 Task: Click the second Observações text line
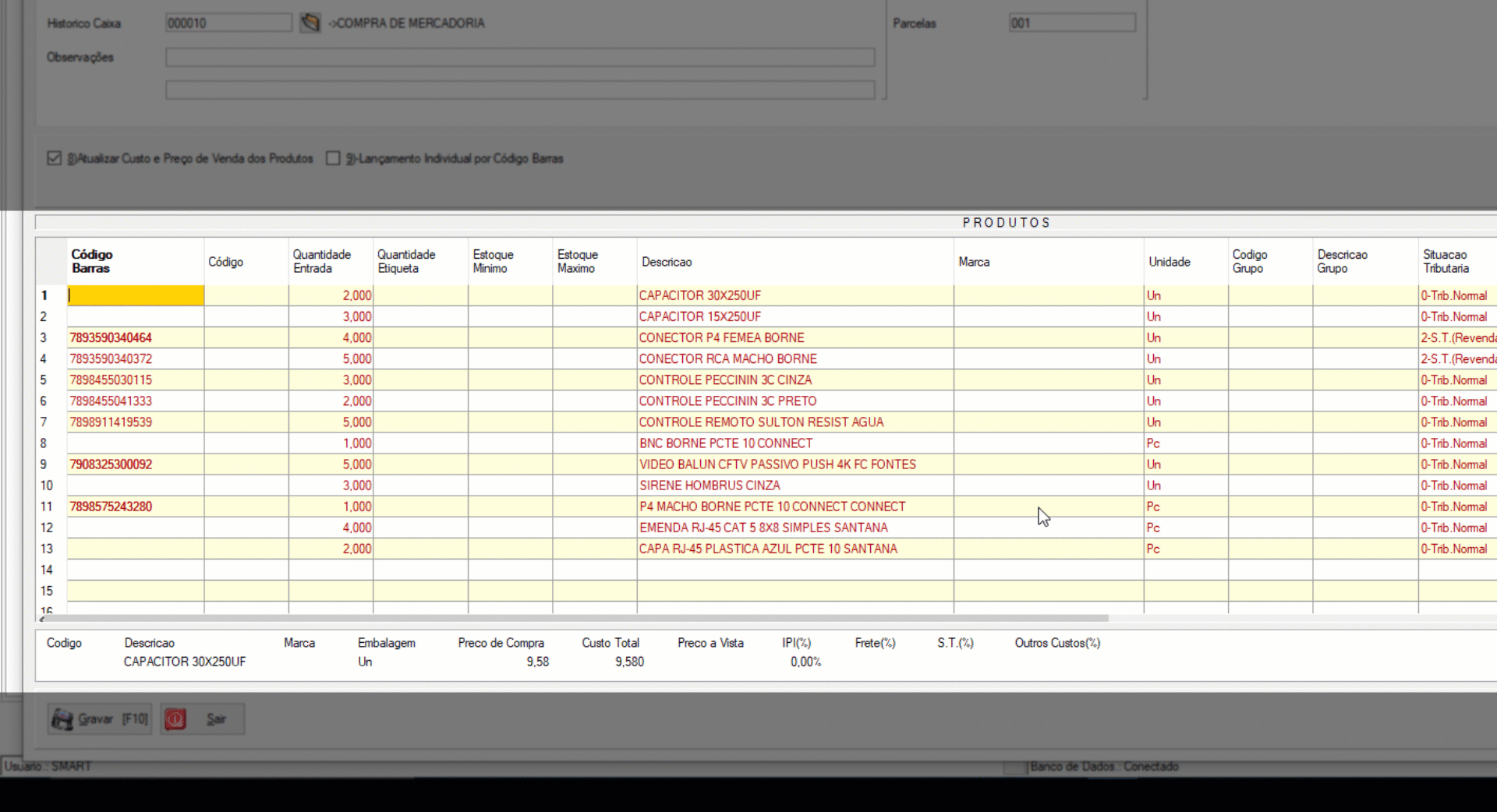(519, 90)
